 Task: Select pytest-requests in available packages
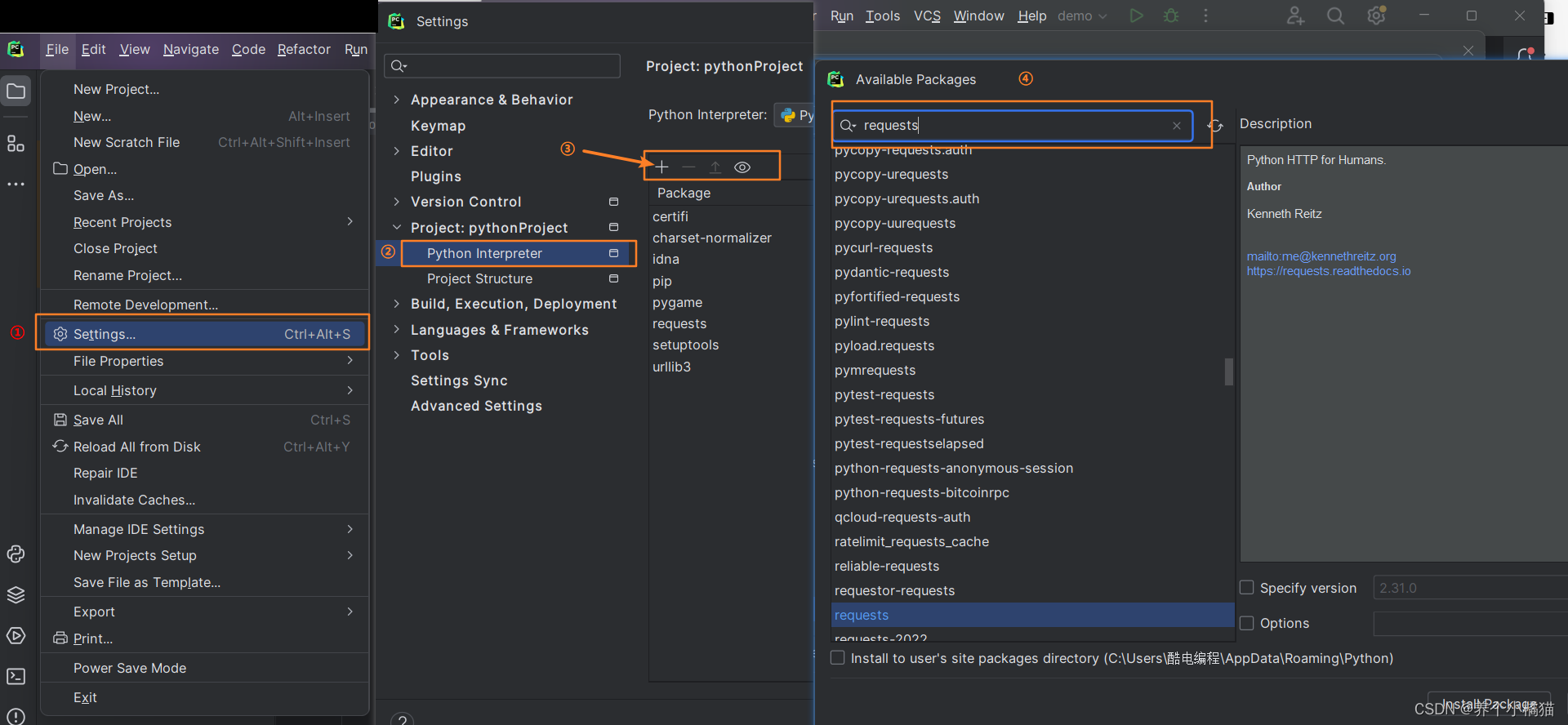(x=884, y=394)
